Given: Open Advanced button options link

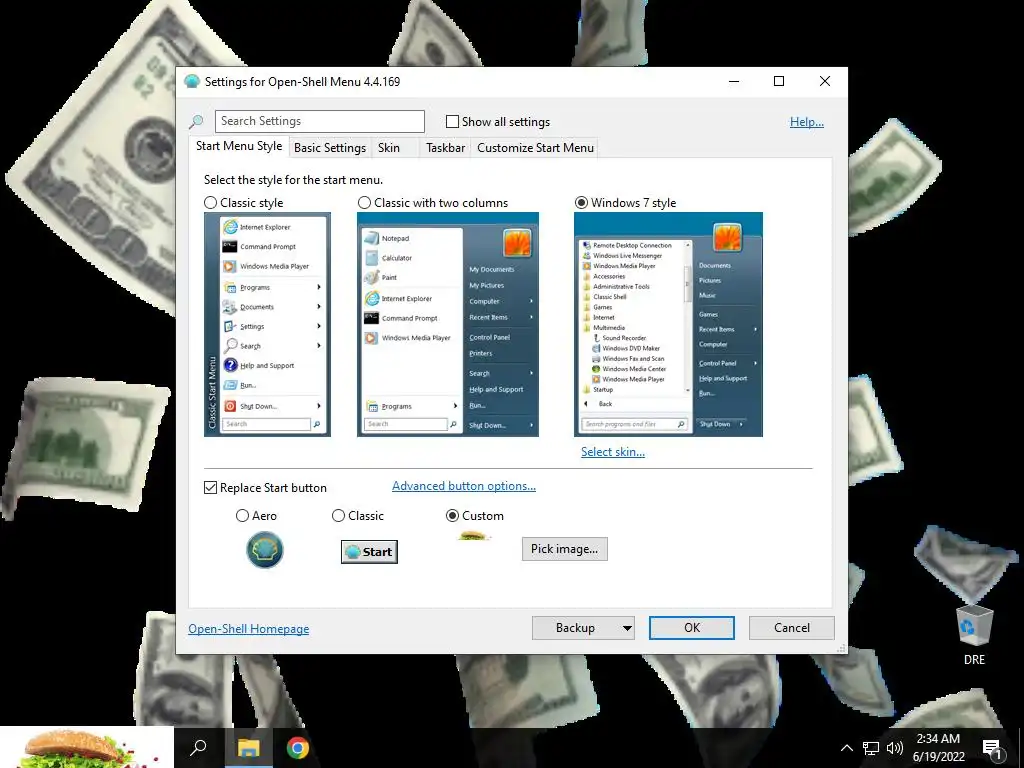Looking at the screenshot, I should (x=464, y=486).
